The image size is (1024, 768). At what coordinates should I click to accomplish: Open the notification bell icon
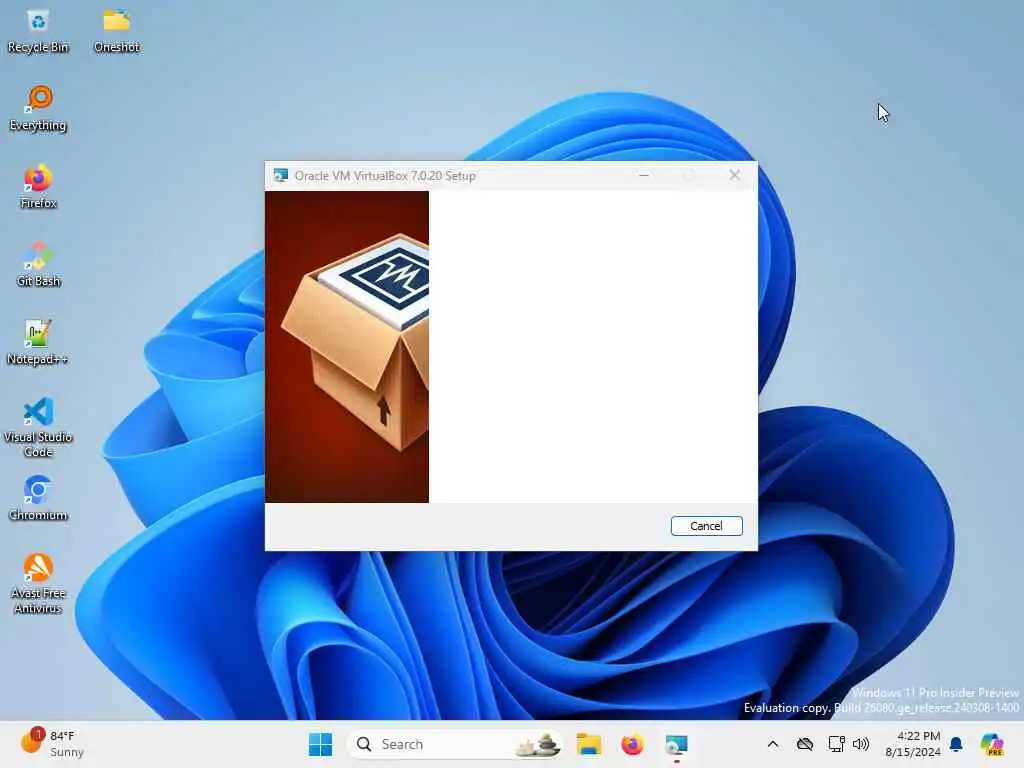pyautogui.click(x=956, y=744)
